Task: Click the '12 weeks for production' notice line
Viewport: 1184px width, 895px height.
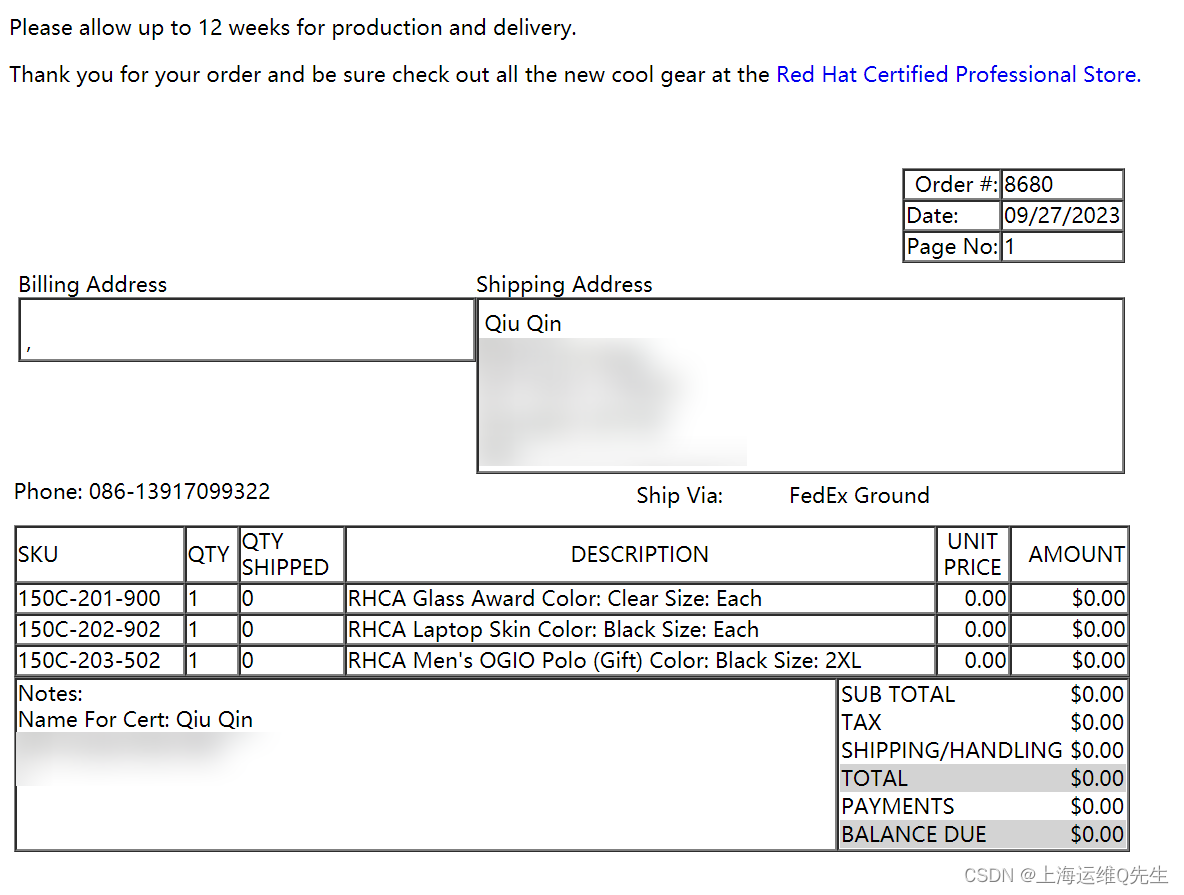Action: (293, 28)
